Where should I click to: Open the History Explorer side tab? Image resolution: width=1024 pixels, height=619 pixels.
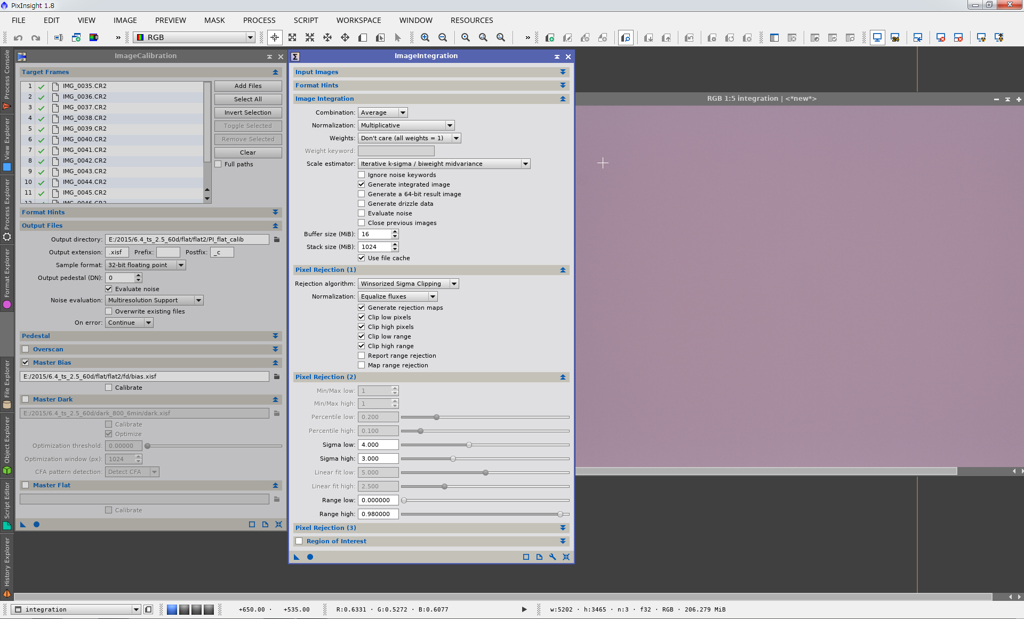[7, 567]
